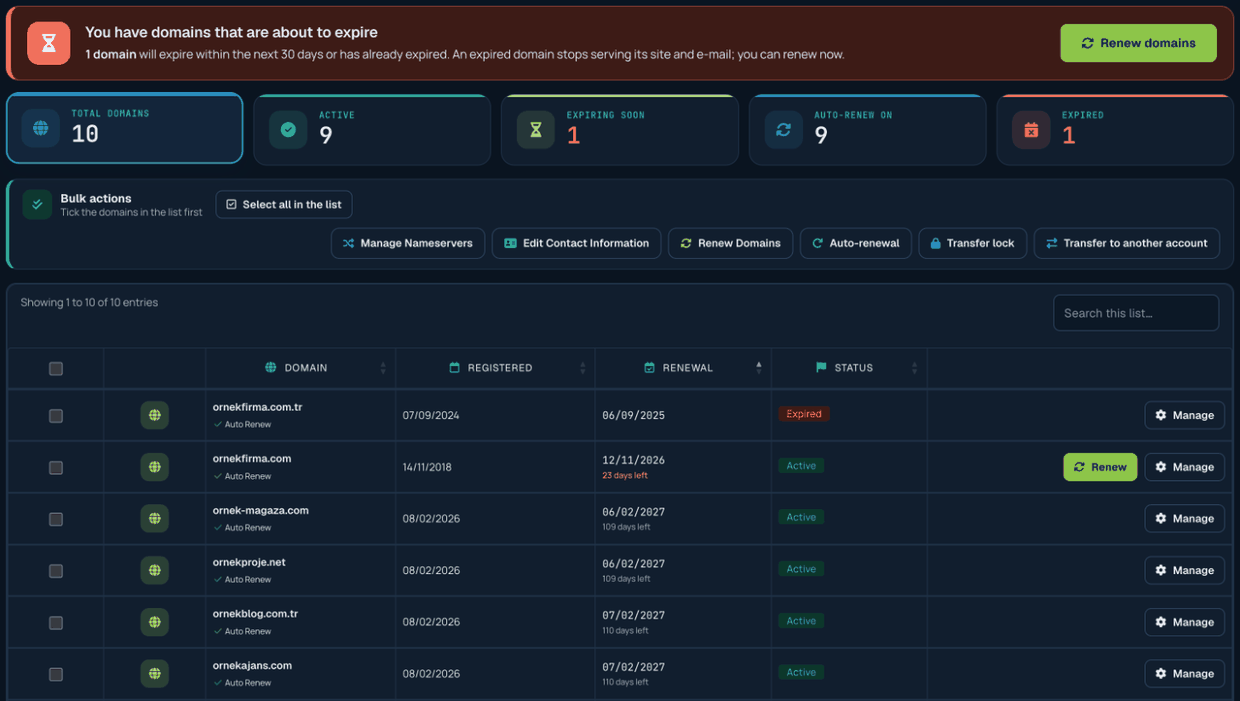Click the Transfer lock button
The image size is (1240, 701).
pos(972,243)
